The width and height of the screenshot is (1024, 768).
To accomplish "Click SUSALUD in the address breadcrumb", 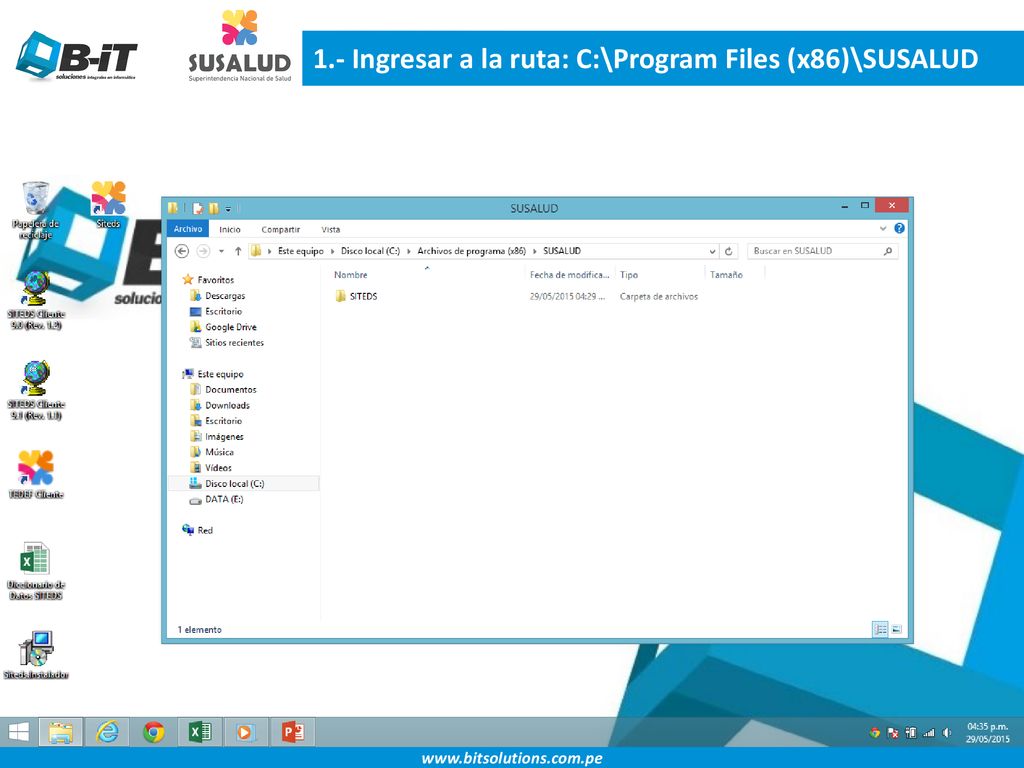I will point(562,251).
